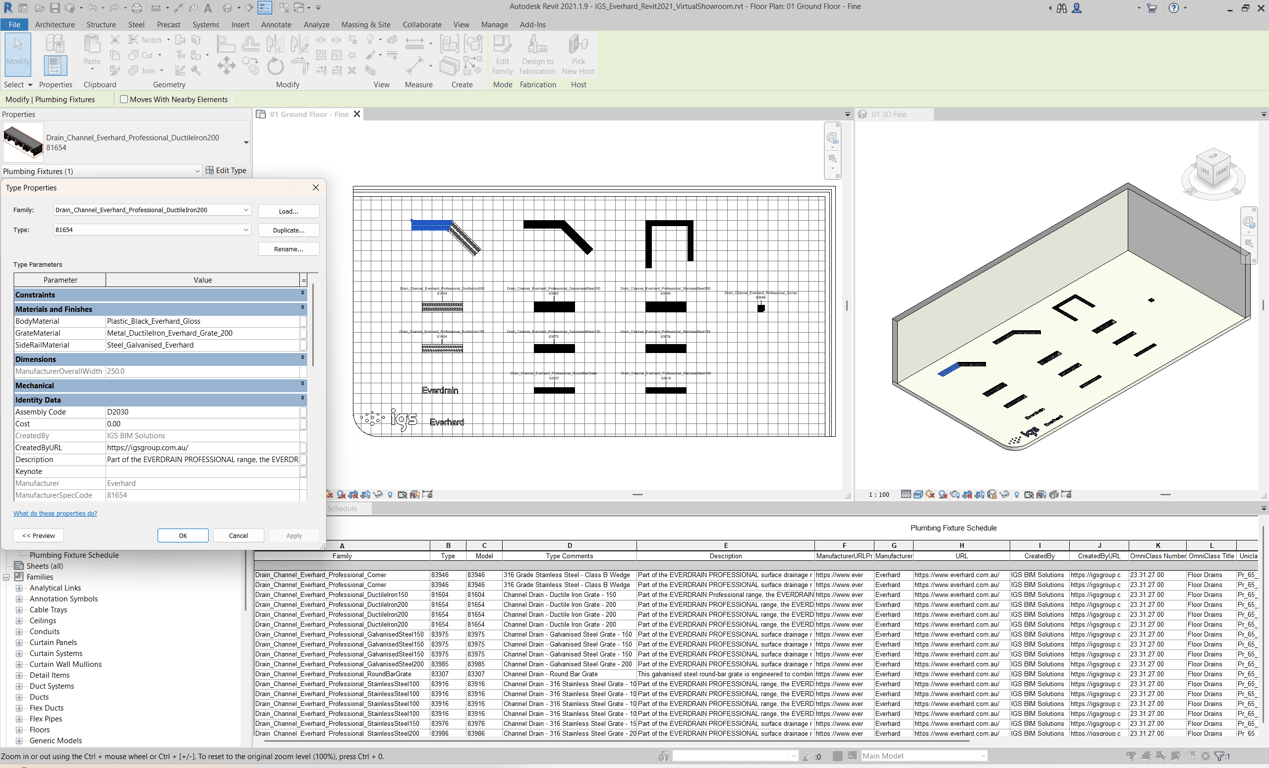The width and height of the screenshot is (1269, 768).
Task: Click the Edit Family button
Action: pyautogui.click(x=502, y=54)
